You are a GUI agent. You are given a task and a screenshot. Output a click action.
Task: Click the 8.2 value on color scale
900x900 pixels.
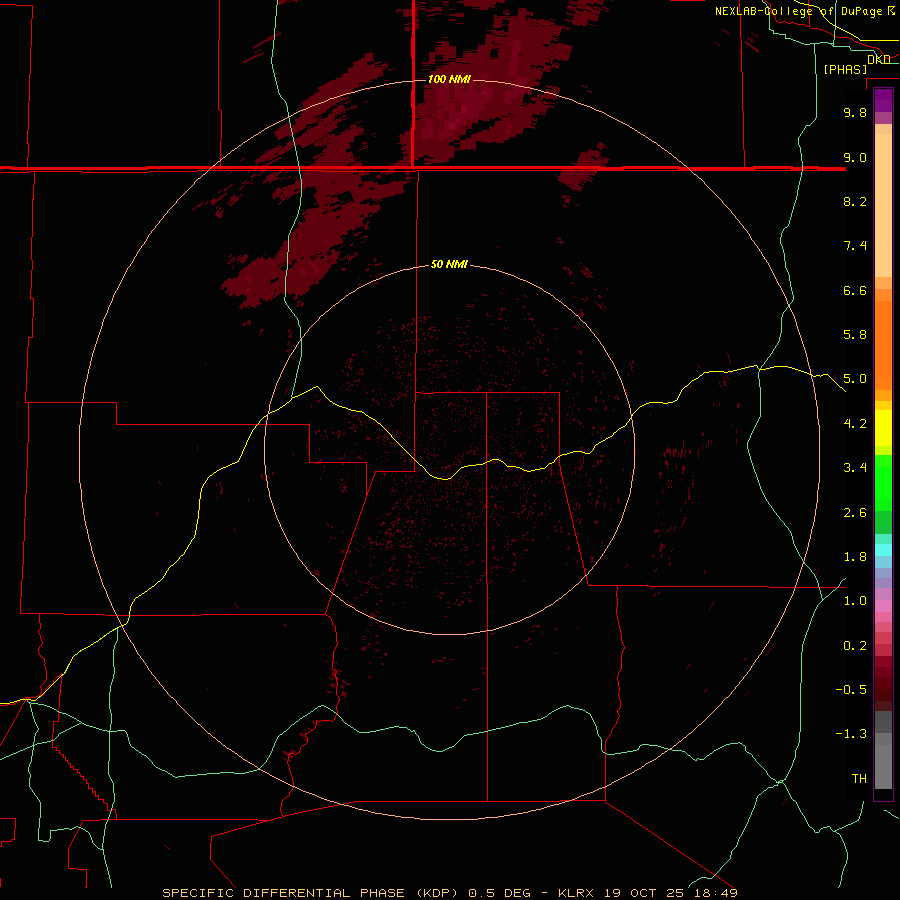[x=855, y=201]
